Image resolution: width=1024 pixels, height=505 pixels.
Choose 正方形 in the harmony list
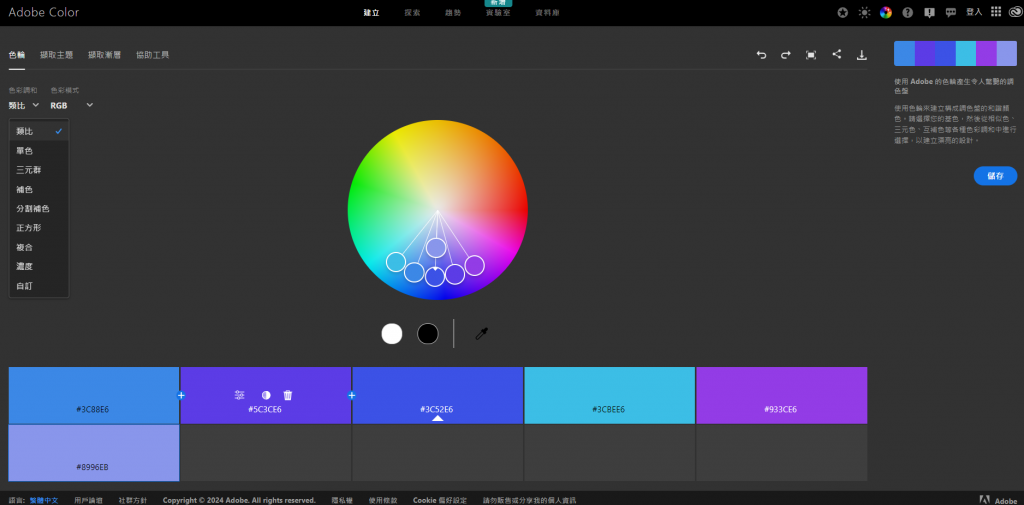point(39,228)
